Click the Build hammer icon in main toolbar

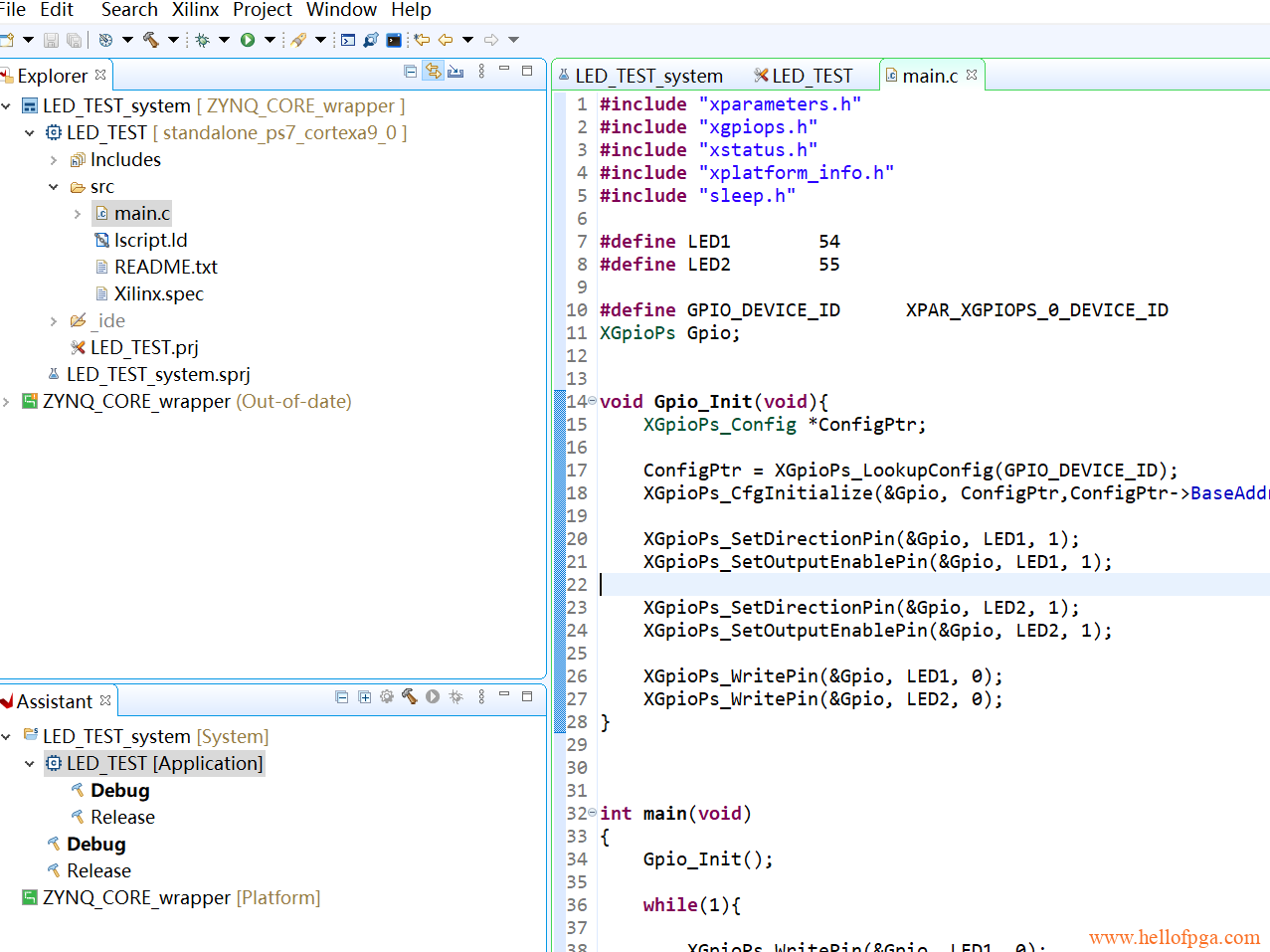(151, 40)
